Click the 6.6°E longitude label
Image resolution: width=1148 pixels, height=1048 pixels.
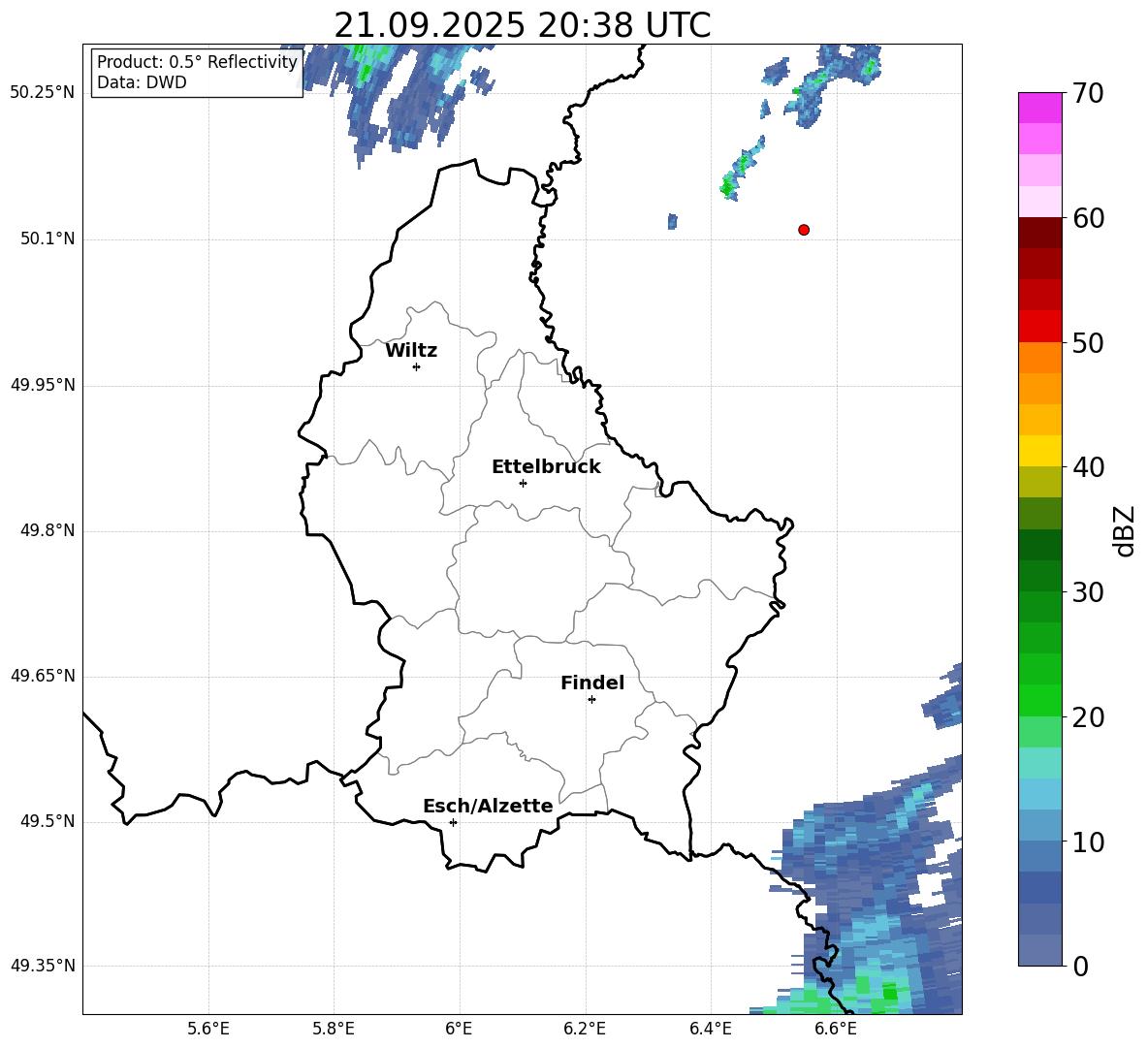click(836, 1029)
